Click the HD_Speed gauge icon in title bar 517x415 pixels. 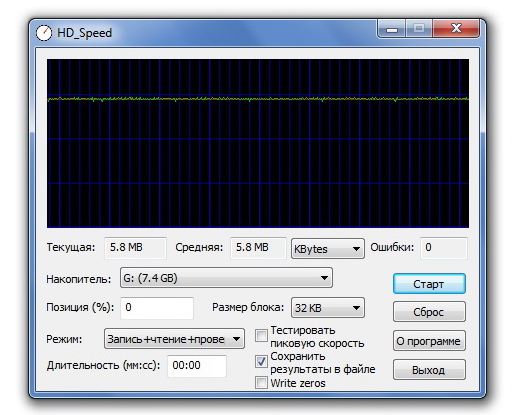point(44,33)
